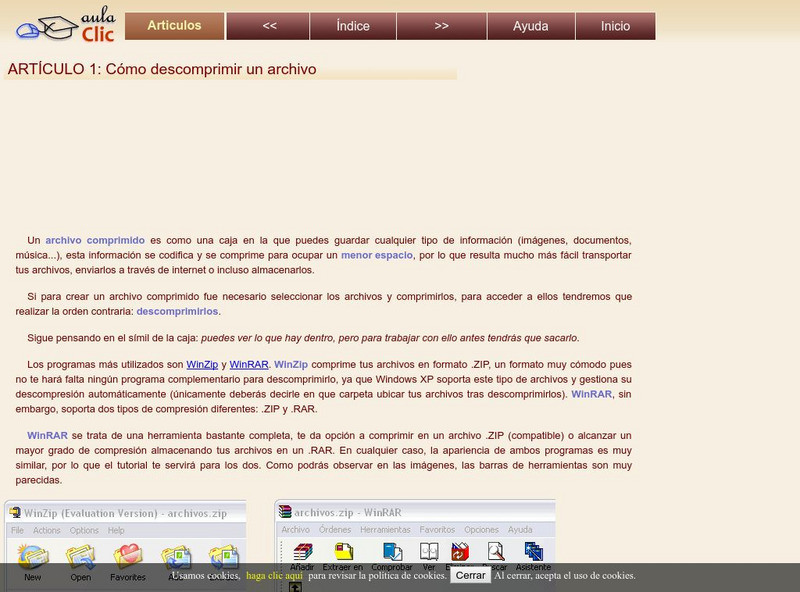Dismiss the cookie notice with Cerrar
Image resolution: width=800 pixels, height=592 pixels.
[x=469, y=575]
